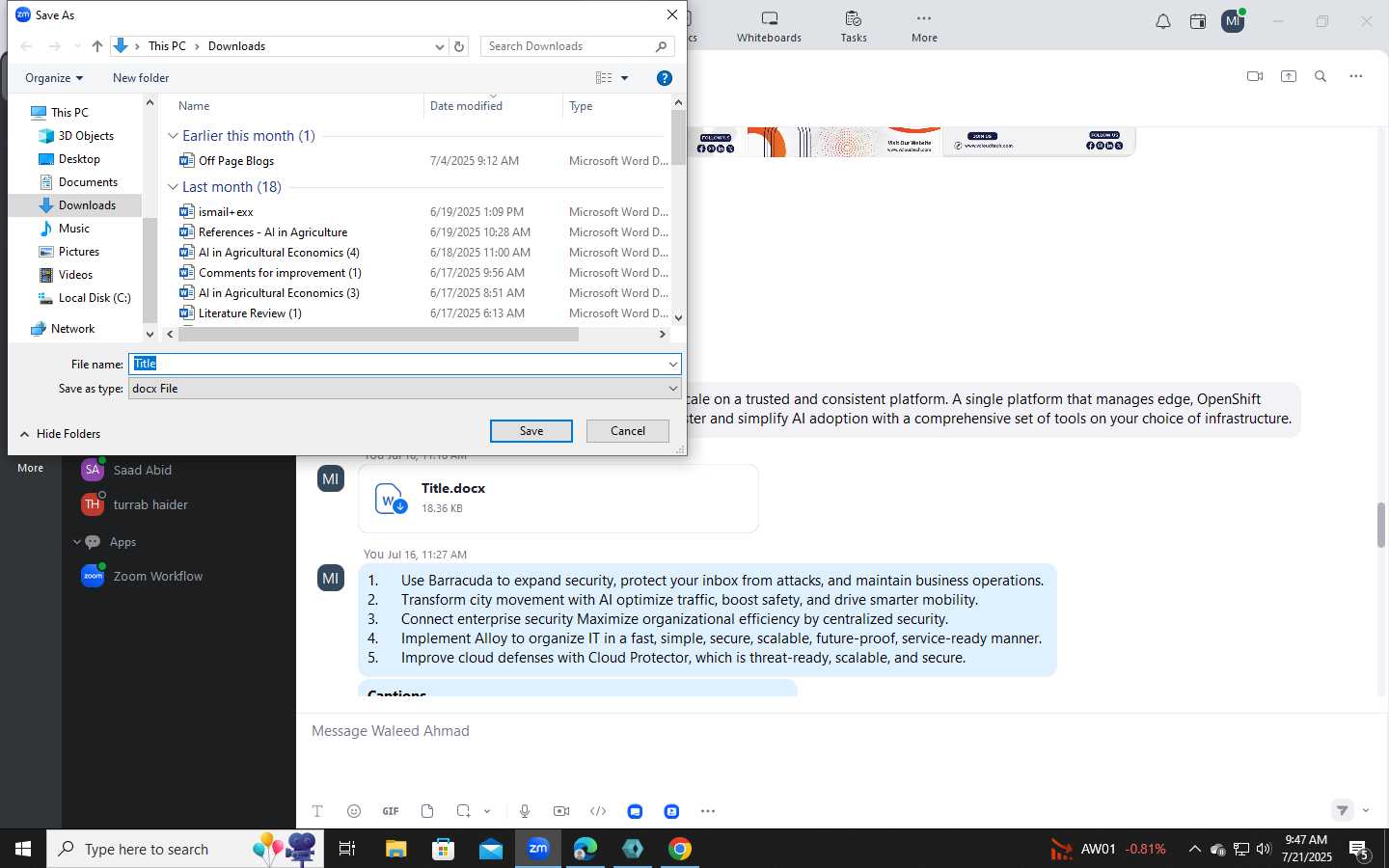This screenshot has width=1389, height=868.
Task: Refresh the Downloads folder view
Action: tap(459, 46)
